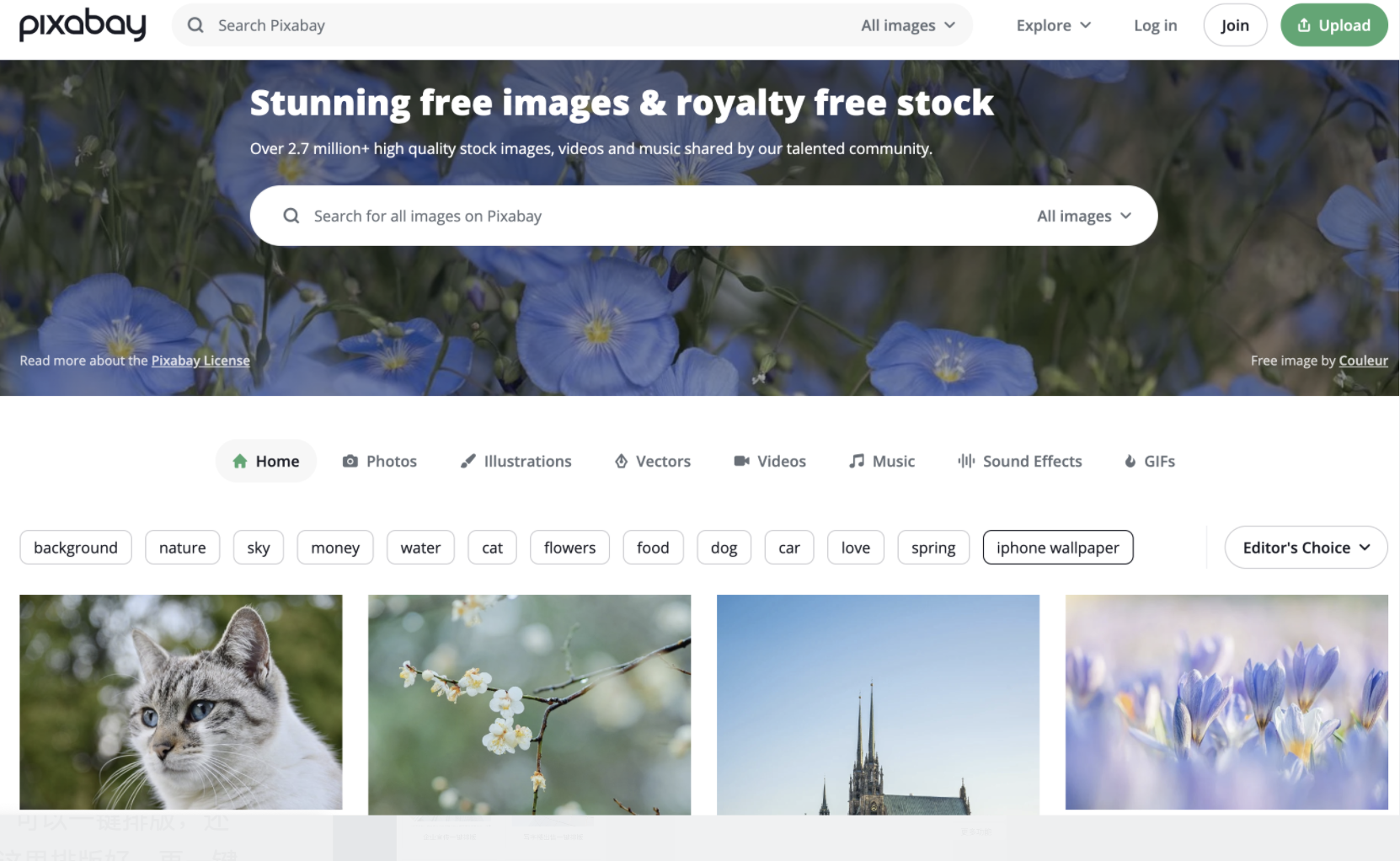1400x861 pixels.
Task: Click the GIFs flame icon
Action: tap(1130, 461)
